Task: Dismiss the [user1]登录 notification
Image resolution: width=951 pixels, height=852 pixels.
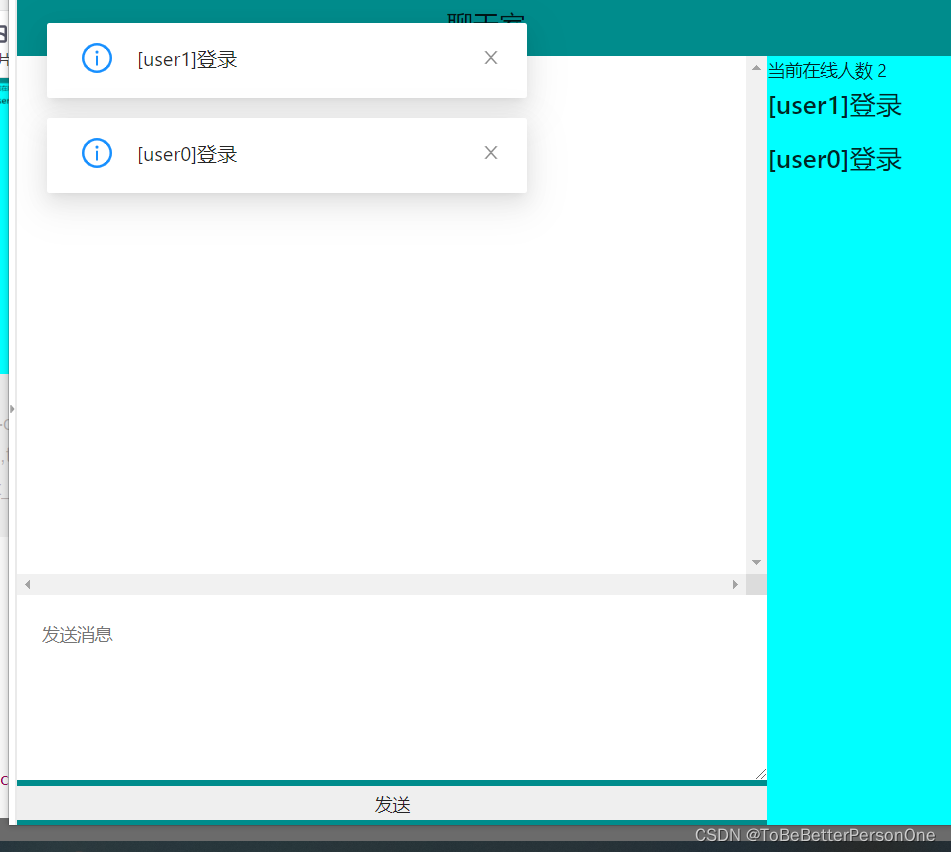Action: [x=490, y=57]
